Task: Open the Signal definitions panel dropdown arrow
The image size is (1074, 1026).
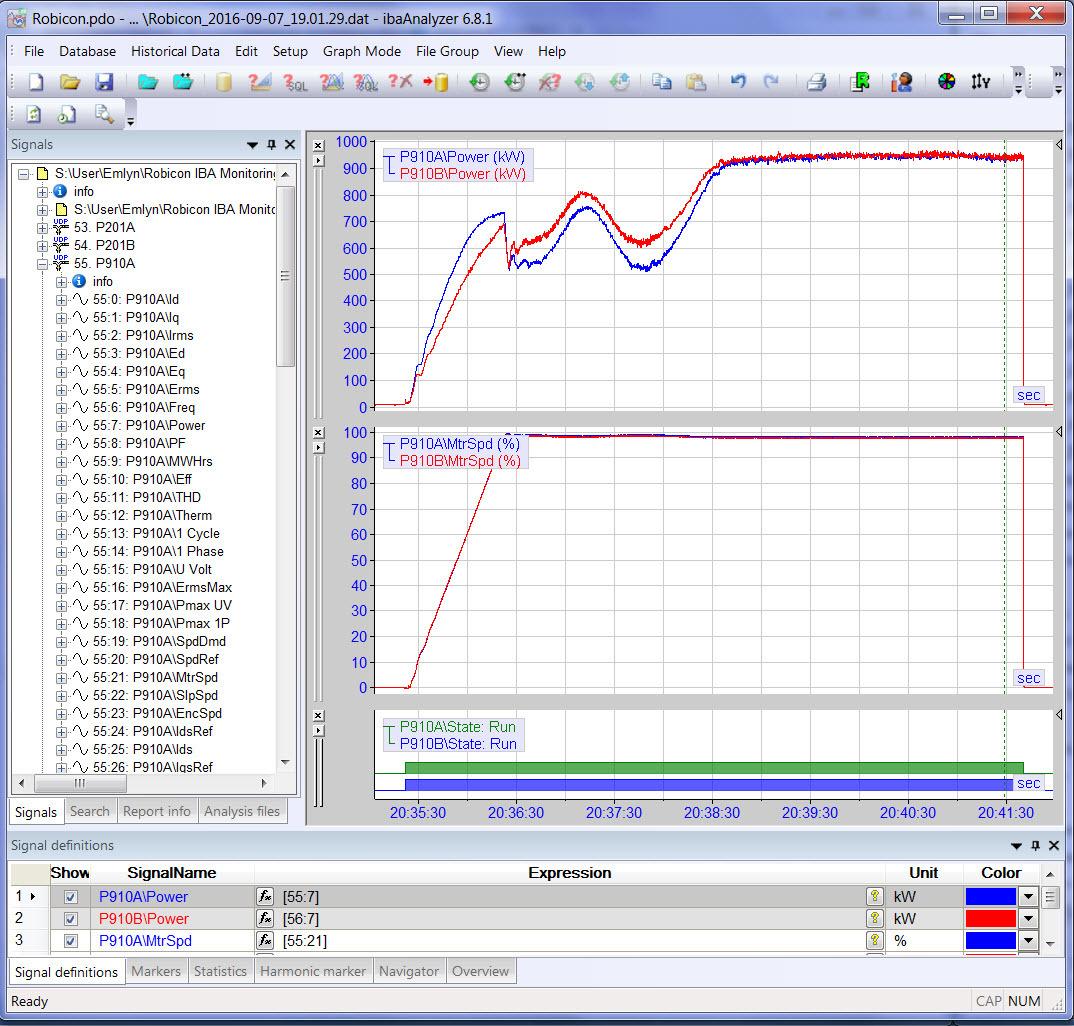Action: coord(1016,846)
